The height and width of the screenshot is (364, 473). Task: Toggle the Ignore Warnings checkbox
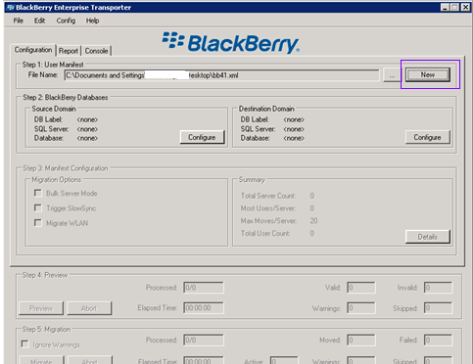coord(25,344)
